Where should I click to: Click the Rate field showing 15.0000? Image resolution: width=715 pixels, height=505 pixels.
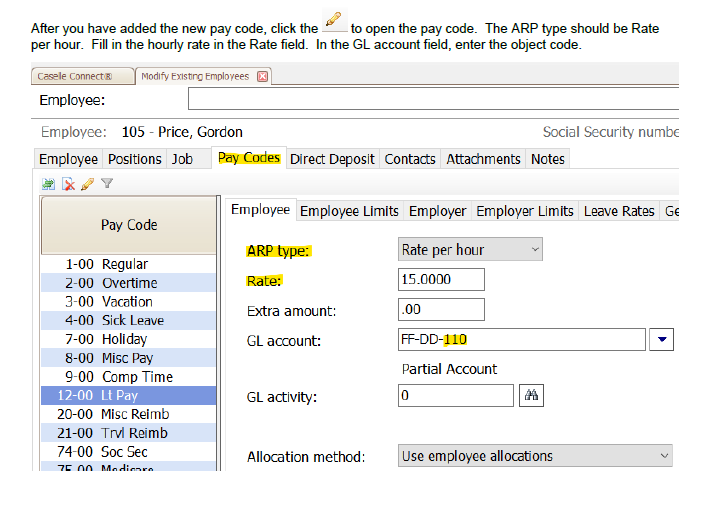click(441, 279)
